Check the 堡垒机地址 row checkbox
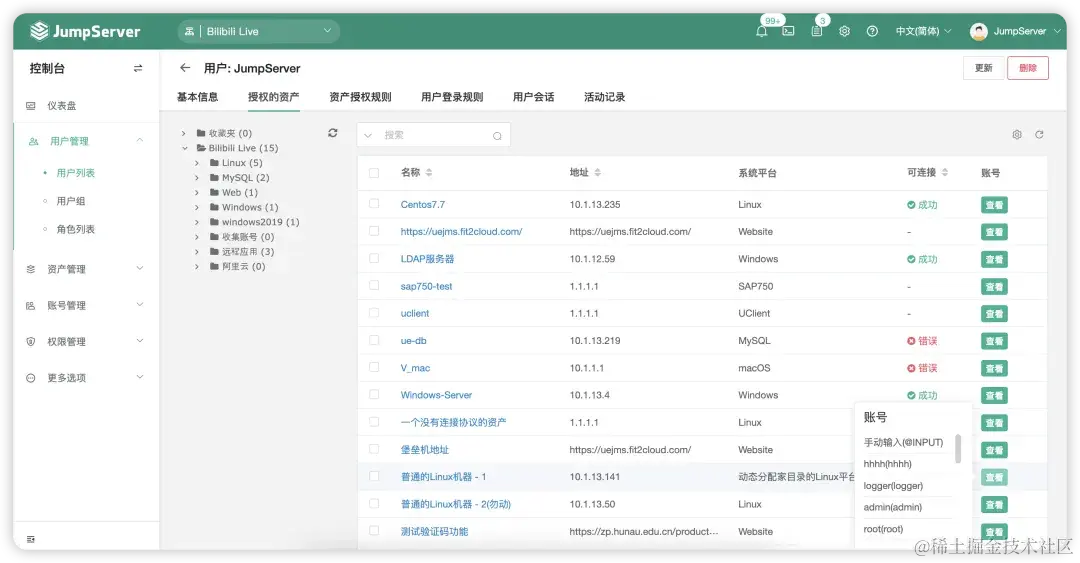Viewport: 1080px width, 563px height. pyautogui.click(x=374, y=449)
